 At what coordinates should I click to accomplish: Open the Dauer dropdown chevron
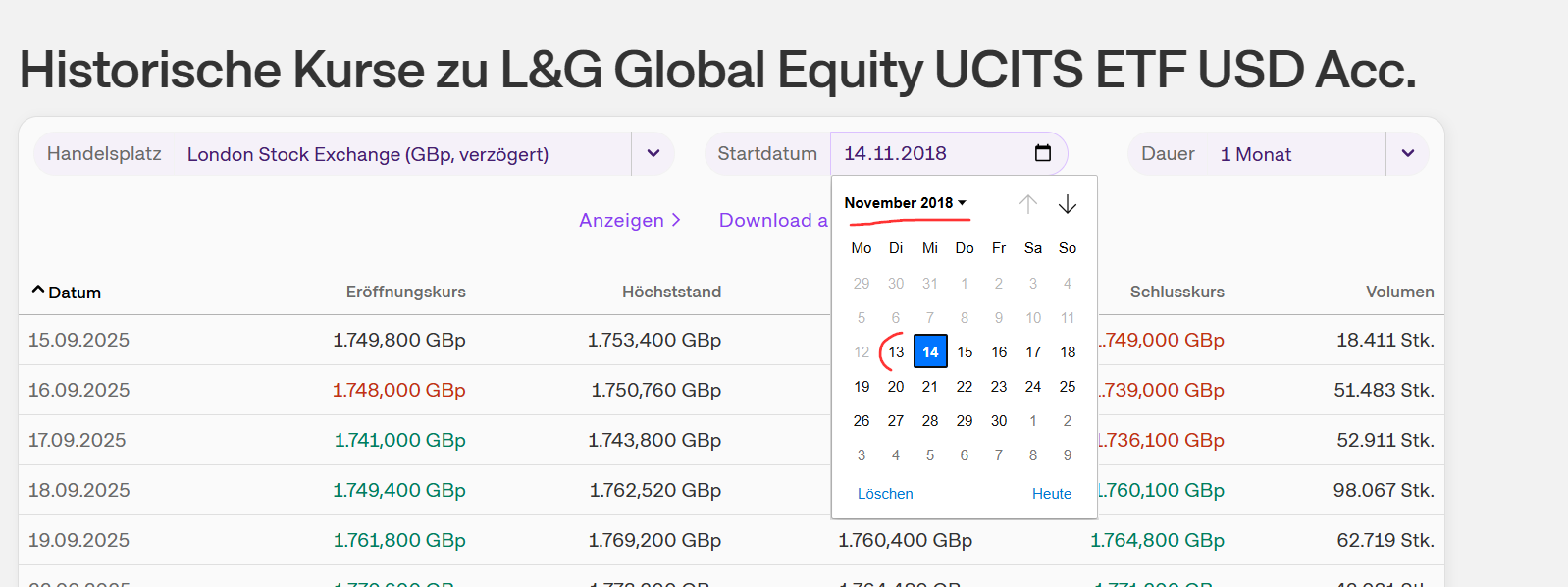tap(1408, 154)
